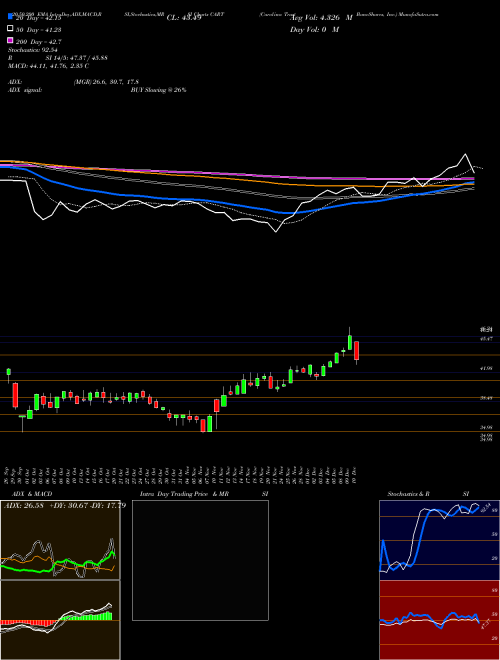Click the blue 20 Day legend swatch
The width and height of the screenshot is (500, 660).
[x=10, y=17]
